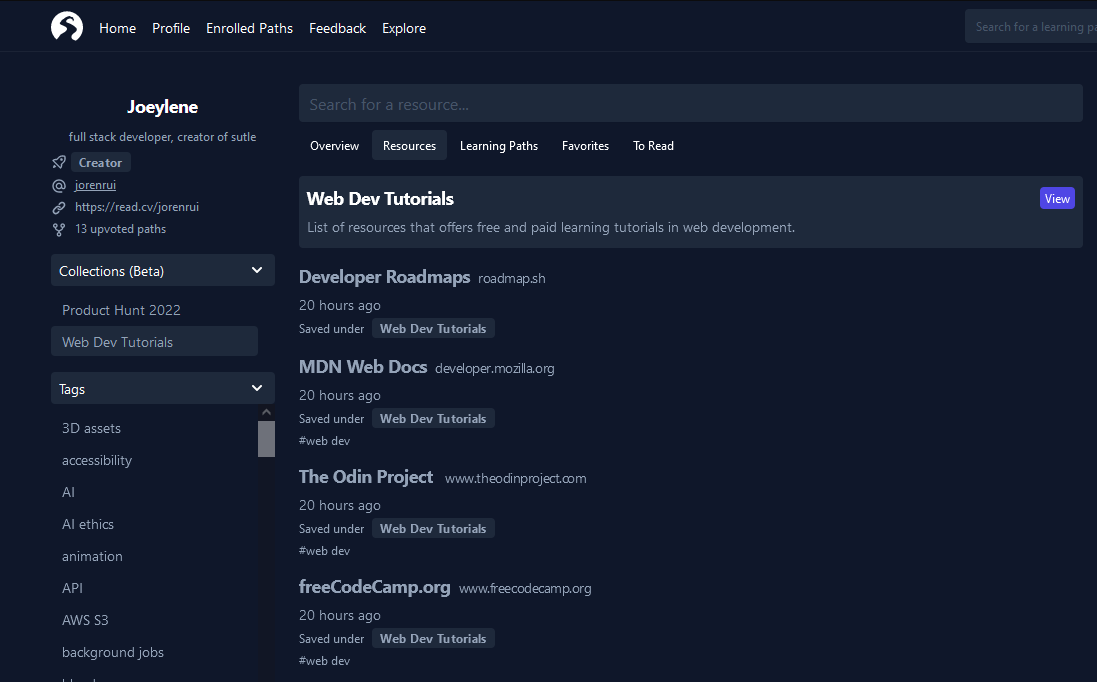1097x682 pixels.
Task: Open the freeCodeCamp.org resource
Action: pyautogui.click(x=374, y=587)
